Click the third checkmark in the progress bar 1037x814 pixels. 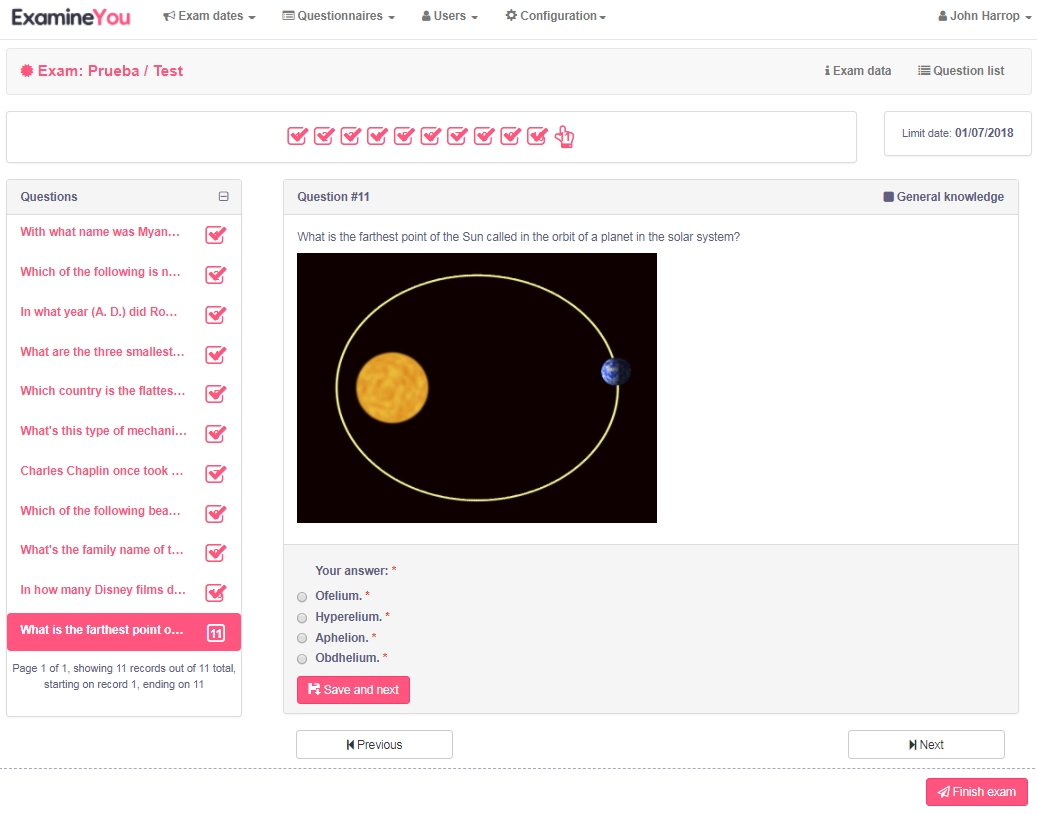[351, 136]
